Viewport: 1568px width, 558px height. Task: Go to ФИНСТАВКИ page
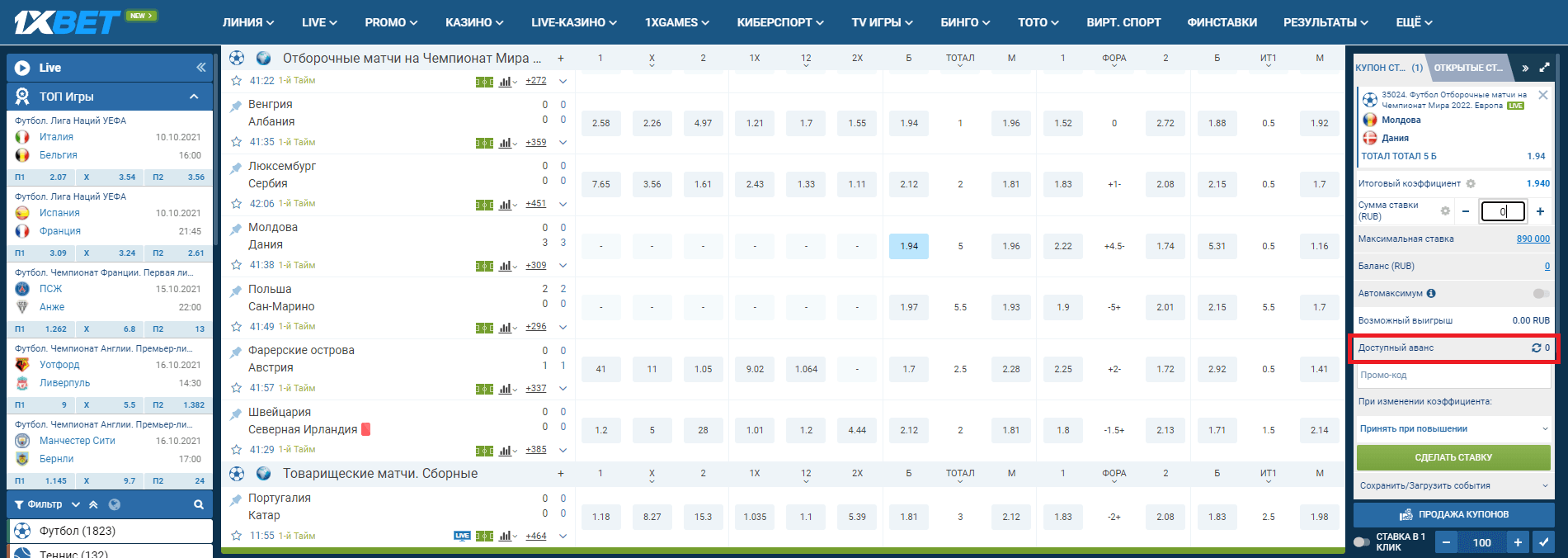(1222, 22)
